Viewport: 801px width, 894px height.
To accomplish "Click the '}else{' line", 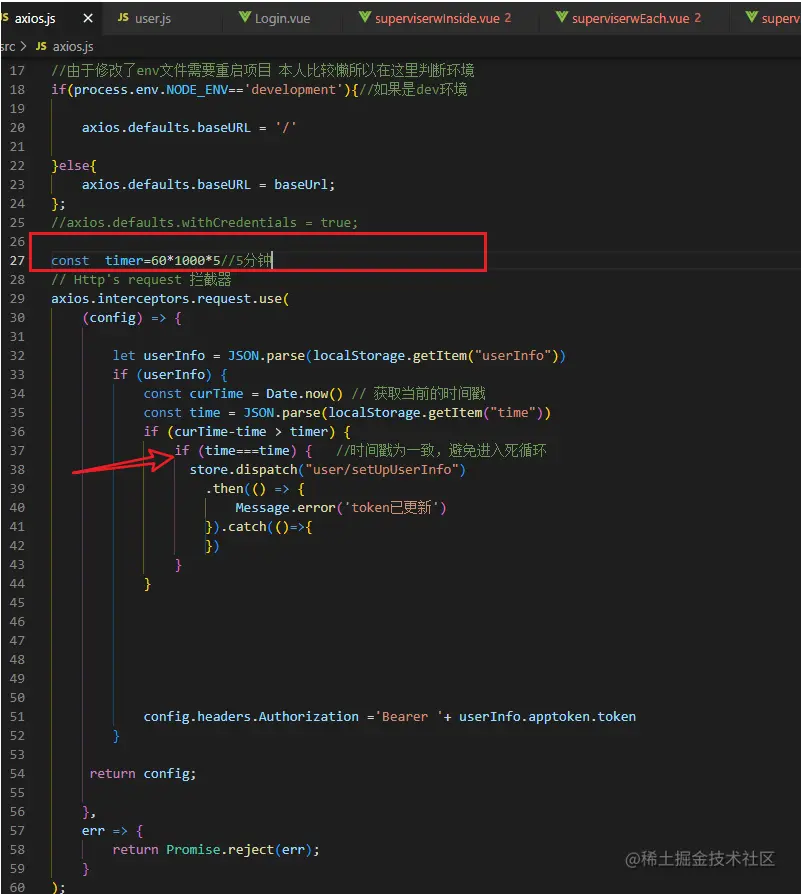I will click(x=74, y=166).
